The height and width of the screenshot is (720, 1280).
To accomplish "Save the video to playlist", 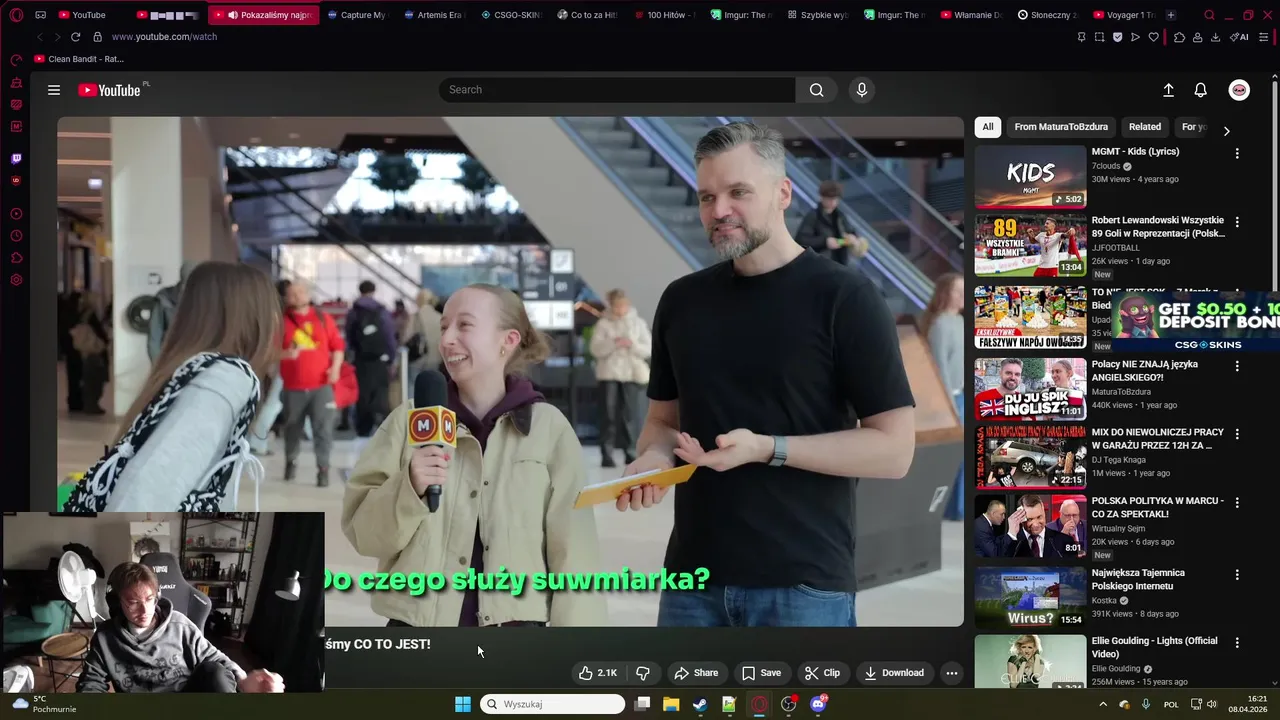I will pyautogui.click(x=761, y=673).
